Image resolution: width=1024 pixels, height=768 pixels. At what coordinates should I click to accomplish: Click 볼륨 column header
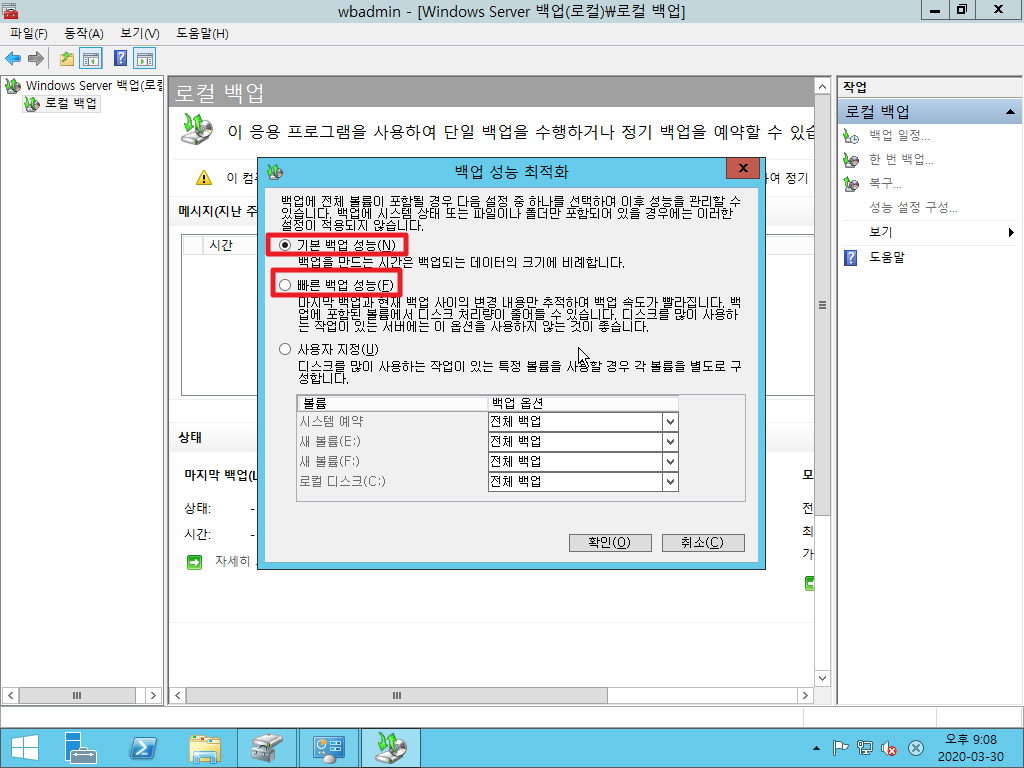(x=392, y=404)
